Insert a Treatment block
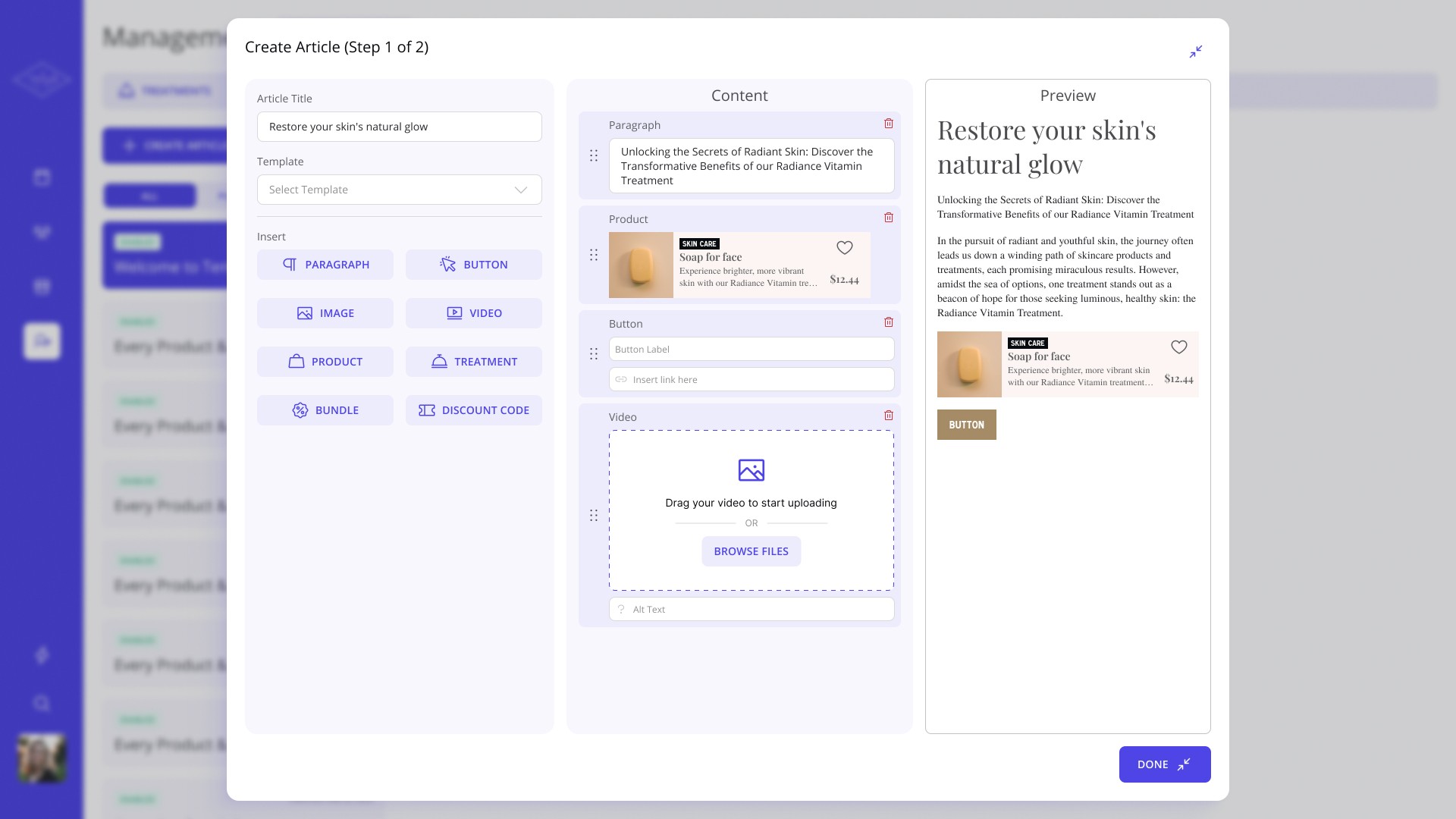Viewport: 1456px width, 819px height. (474, 362)
